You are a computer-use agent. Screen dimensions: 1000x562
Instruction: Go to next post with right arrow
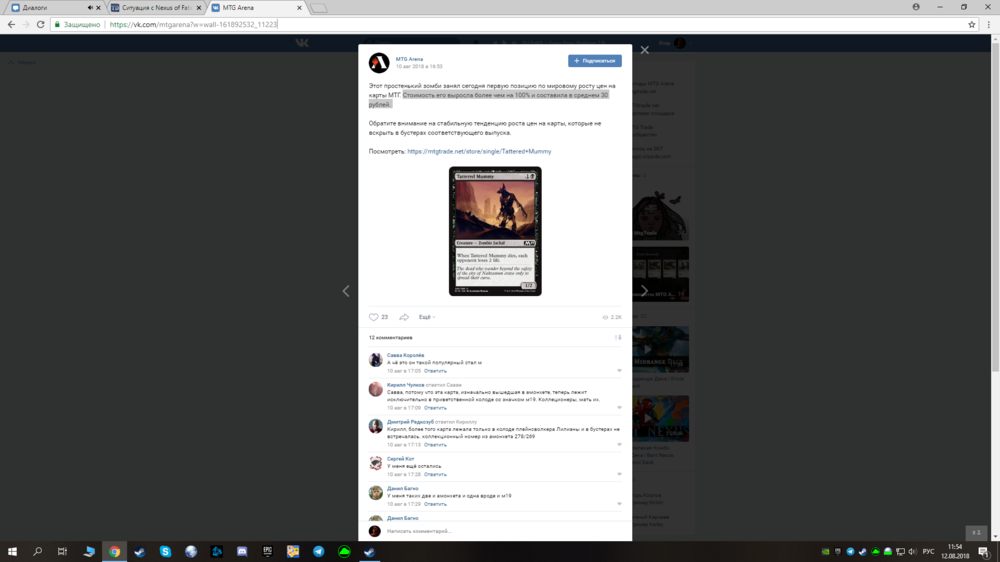point(644,291)
